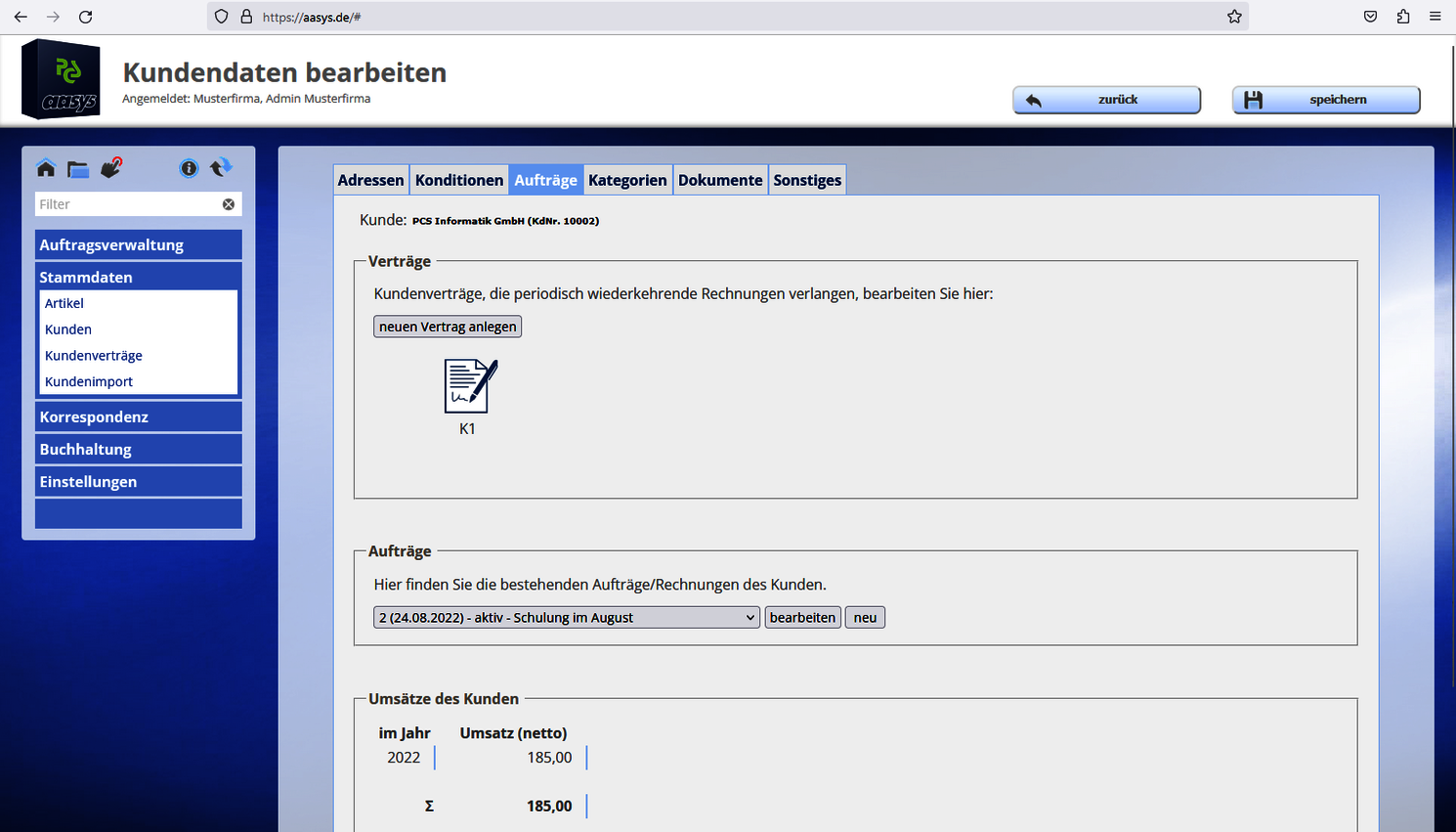Click the browser back arrow
Screen dimensions: 1456x832
tap(21, 17)
